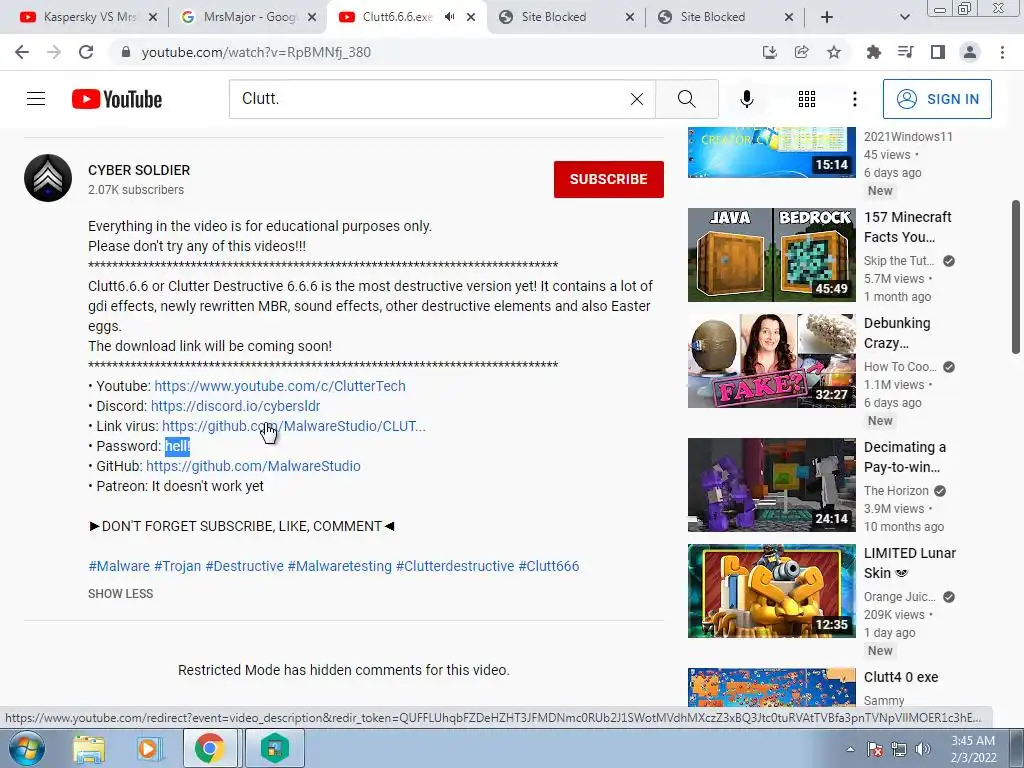The image size is (1024, 768).
Task: Search with your voice microphone icon
Action: pyautogui.click(x=746, y=99)
